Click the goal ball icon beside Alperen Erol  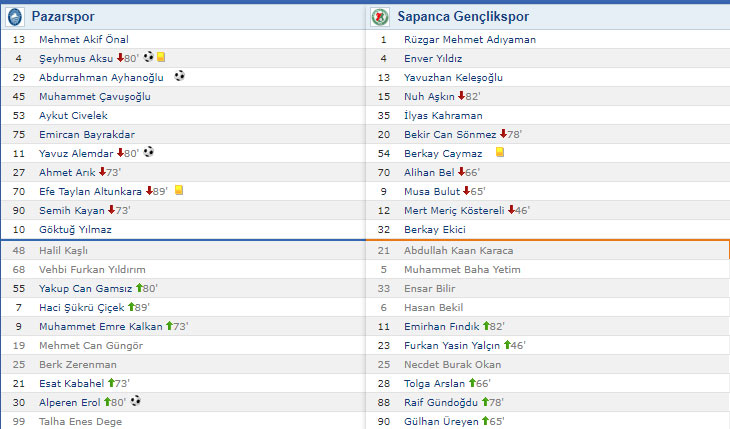[136, 401]
